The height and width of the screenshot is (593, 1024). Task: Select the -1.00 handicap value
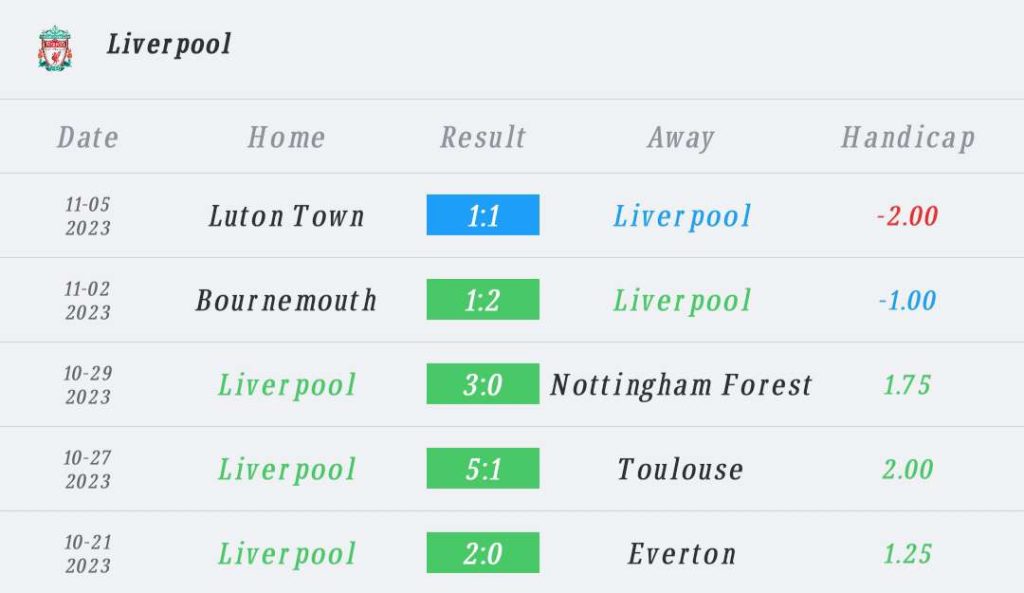[908, 300]
